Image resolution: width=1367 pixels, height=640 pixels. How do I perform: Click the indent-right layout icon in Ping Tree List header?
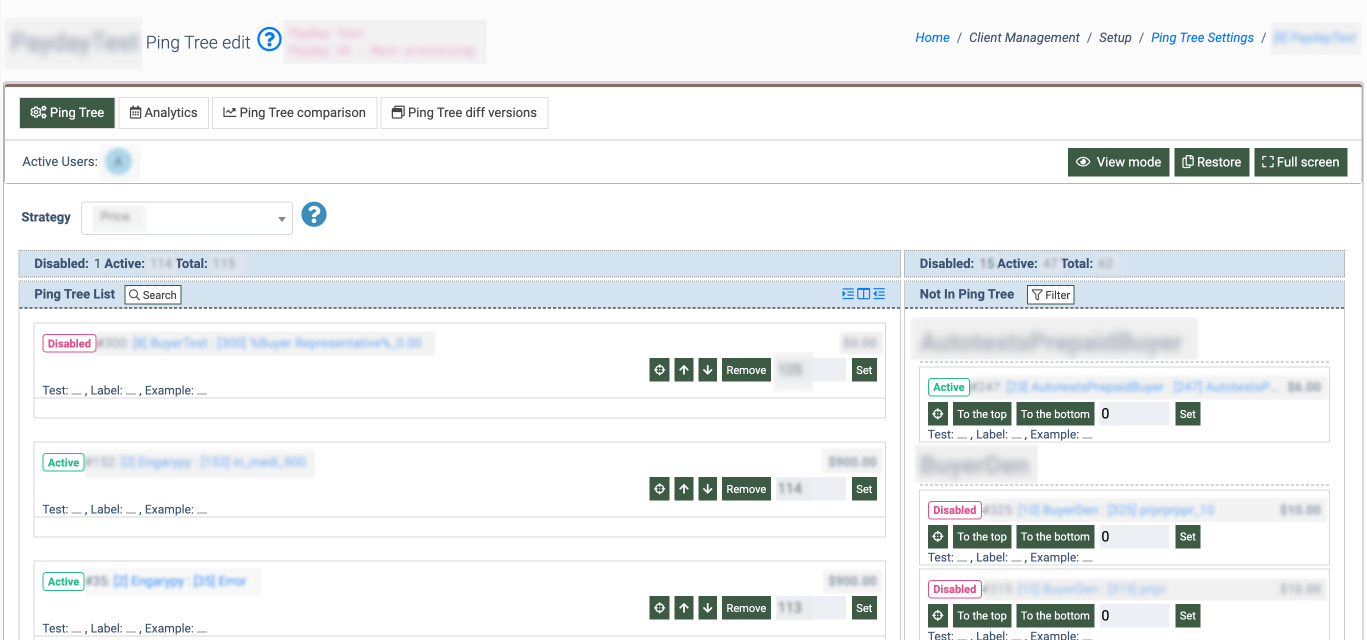(x=848, y=294)
